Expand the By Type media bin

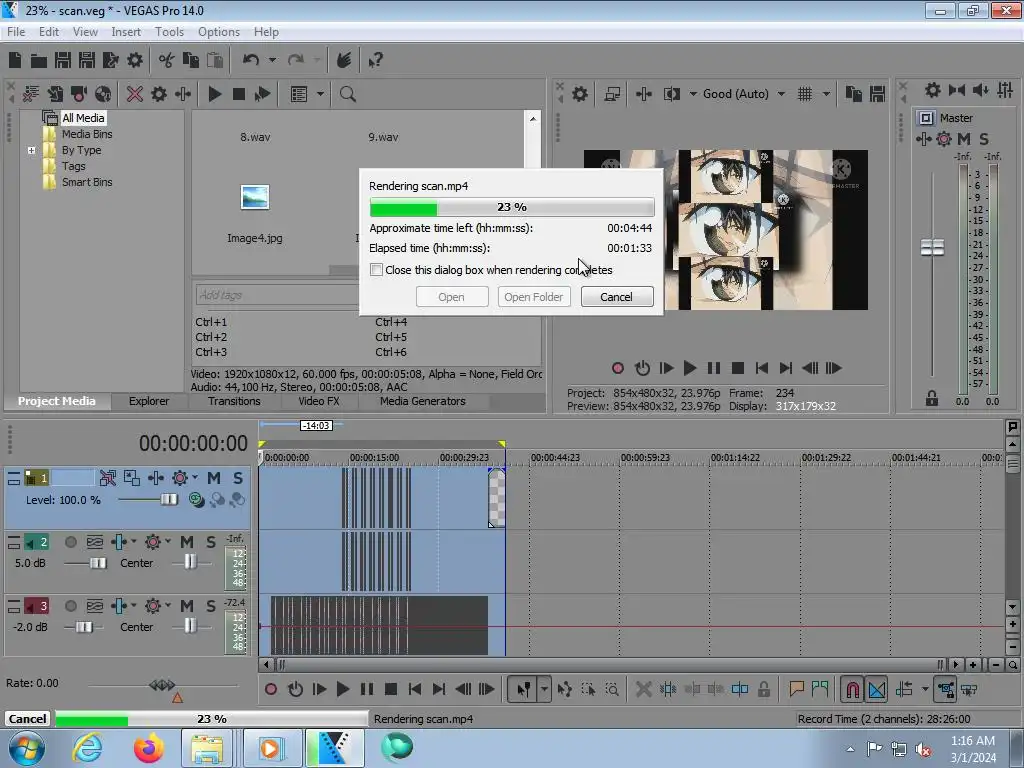pyautogui.click(x=31, y=150)
